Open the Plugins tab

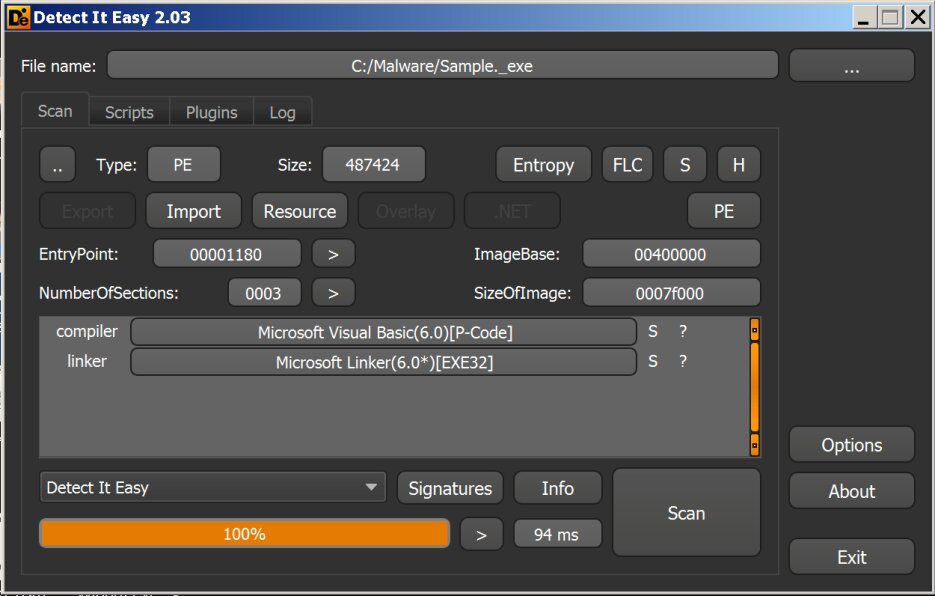tap(211, 112)
